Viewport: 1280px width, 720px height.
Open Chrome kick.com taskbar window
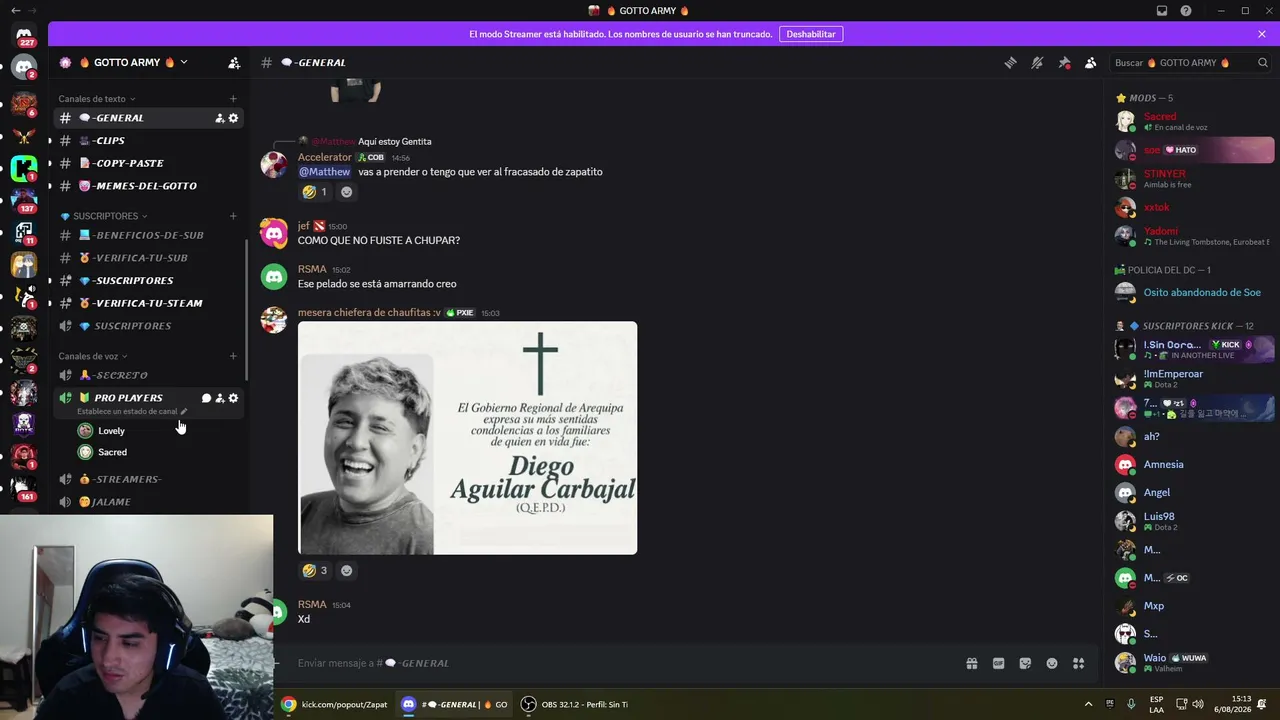(334, 704)
